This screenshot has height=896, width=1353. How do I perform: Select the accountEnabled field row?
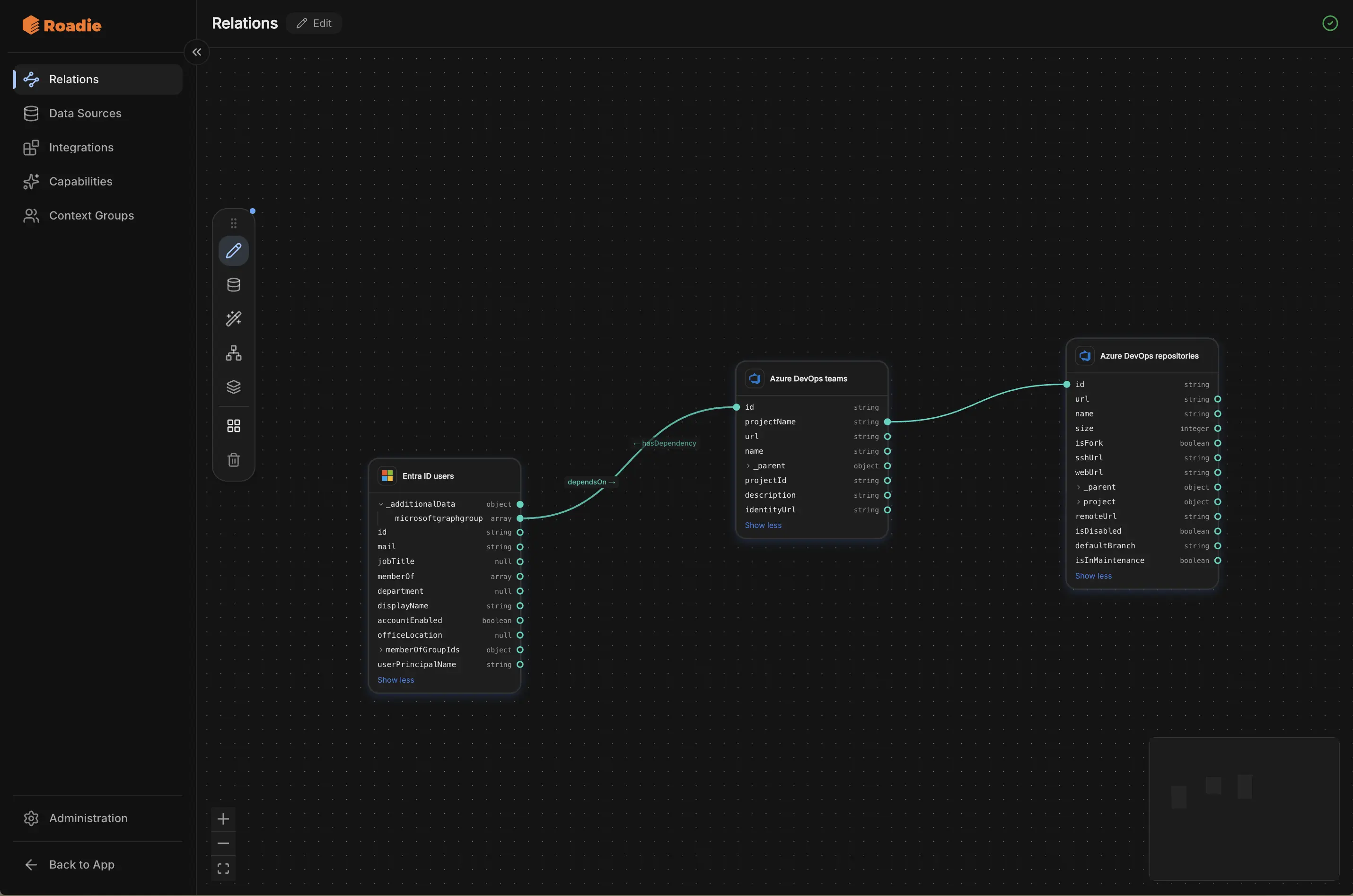(445, 621)
